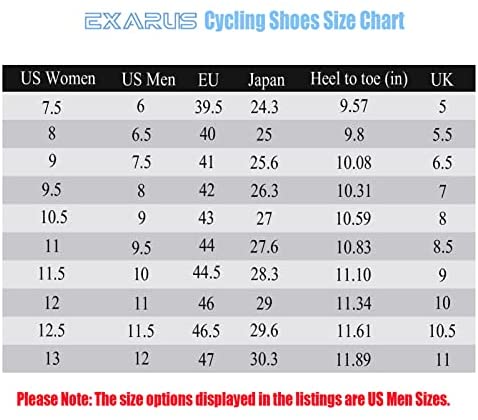Click Japan size 27.6 cell

pyautogui.click(x=264, y=247)
